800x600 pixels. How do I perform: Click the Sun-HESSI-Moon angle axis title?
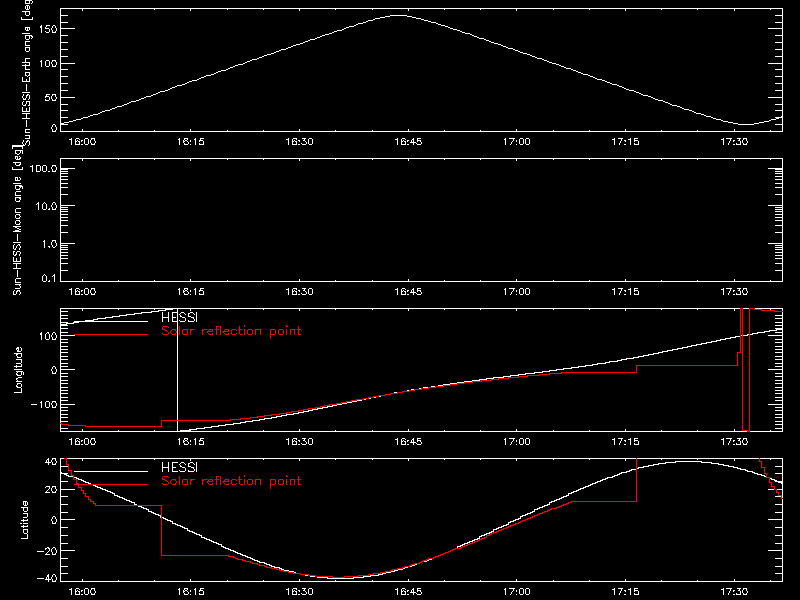[x=17, y=220]
